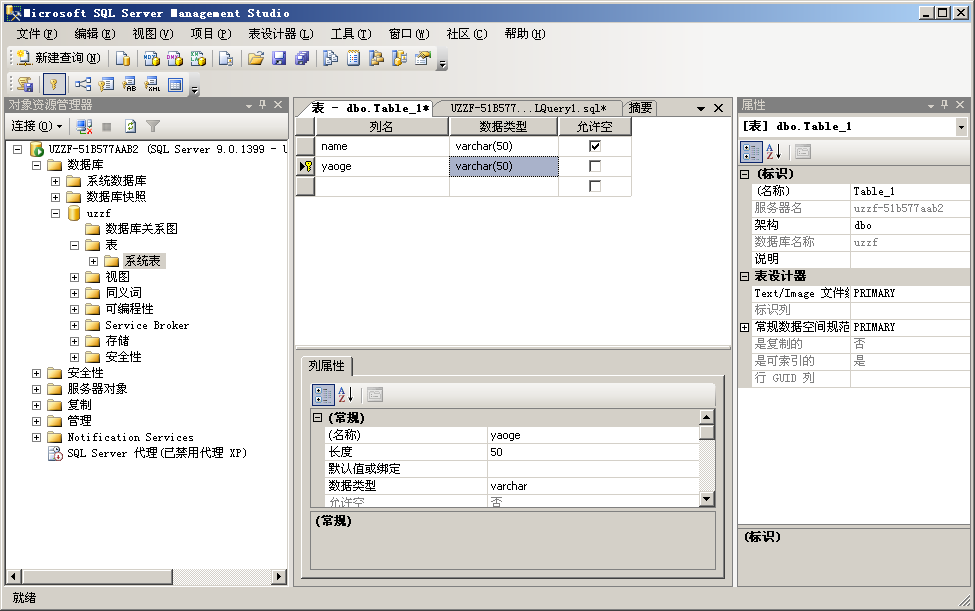The image size is (975, 611).
Task: Click the column properties scroll down arrow
Action: click(706, 498)
